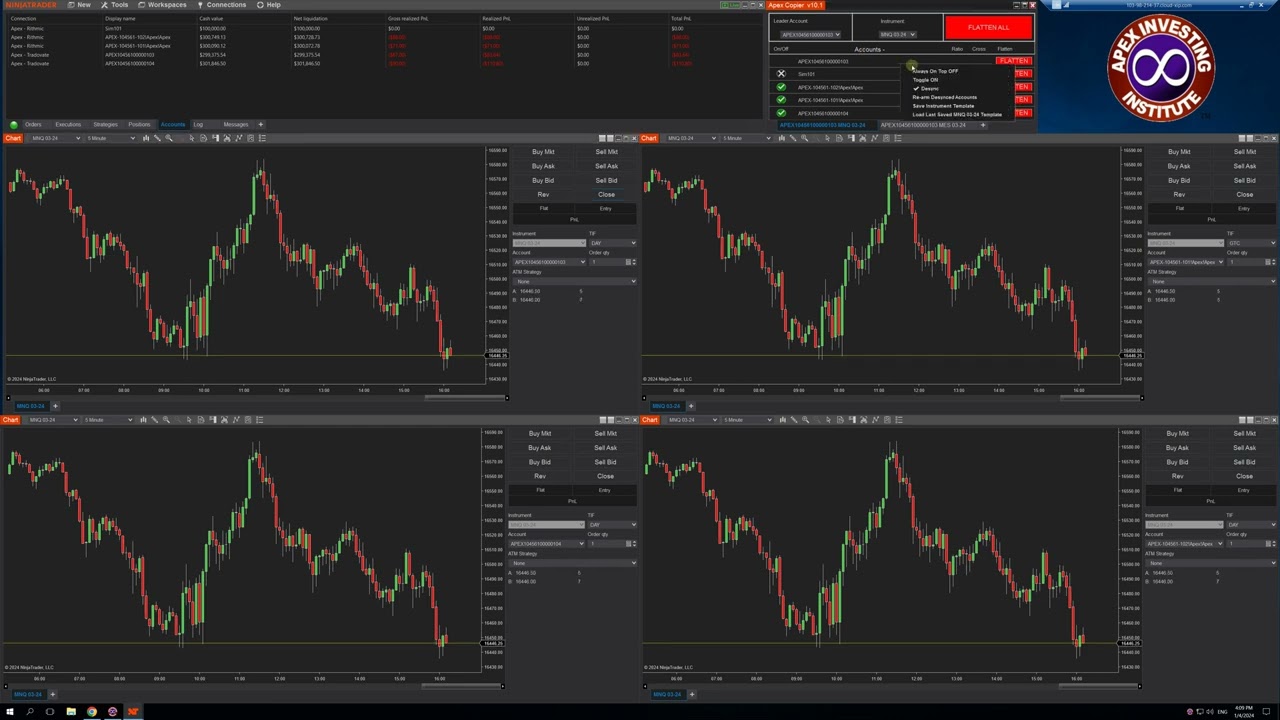
Task: Open the Windows Start menu
Action: click(8, 712)
